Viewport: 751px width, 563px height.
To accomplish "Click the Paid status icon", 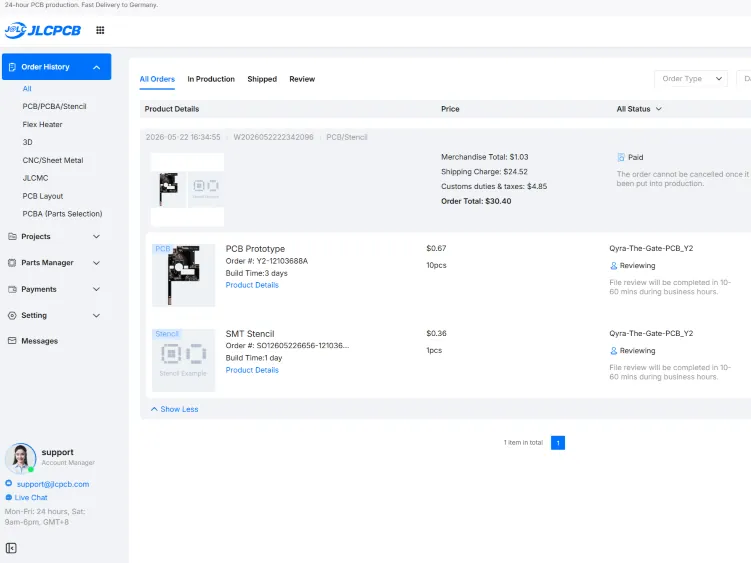I will click(621, 157).
